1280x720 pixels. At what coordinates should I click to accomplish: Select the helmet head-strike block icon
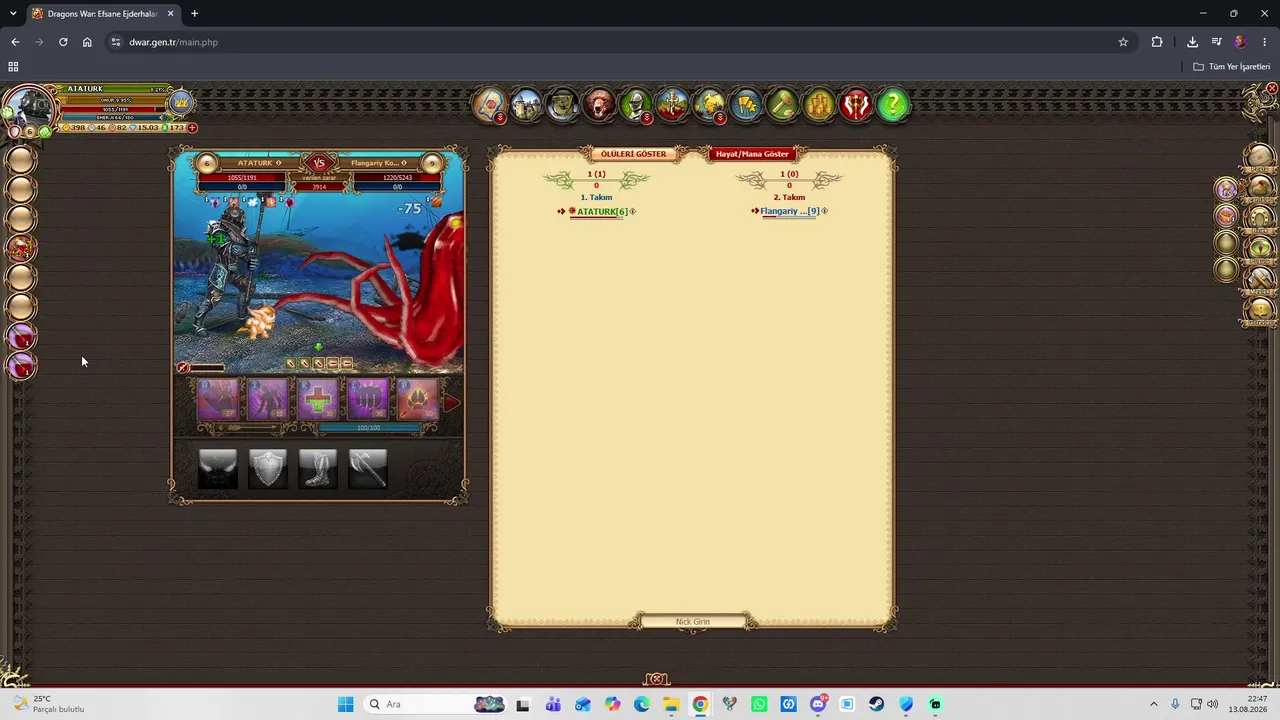click(218, 468)
